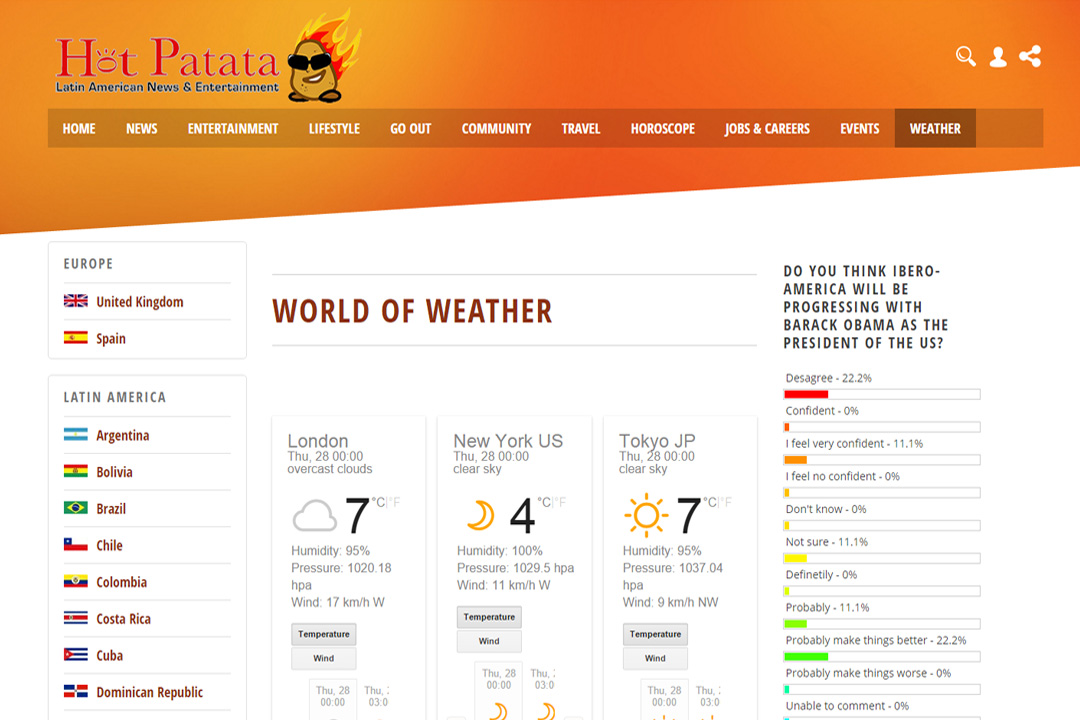The height and width of the screenshot is (720, 1080).
Task: Open the Spain link
Action: tap(111, 338)
